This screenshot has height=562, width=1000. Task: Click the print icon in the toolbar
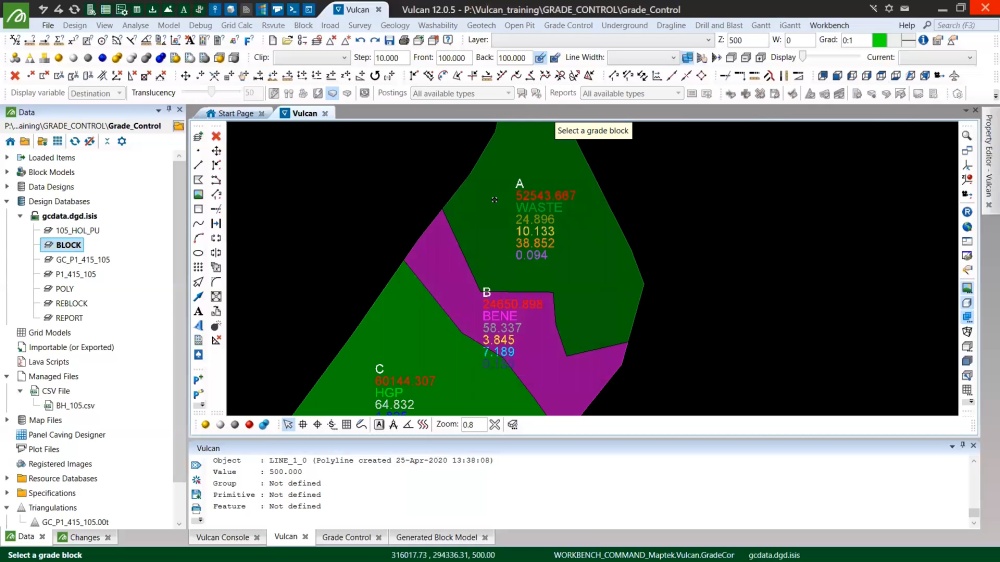[404, 40]
